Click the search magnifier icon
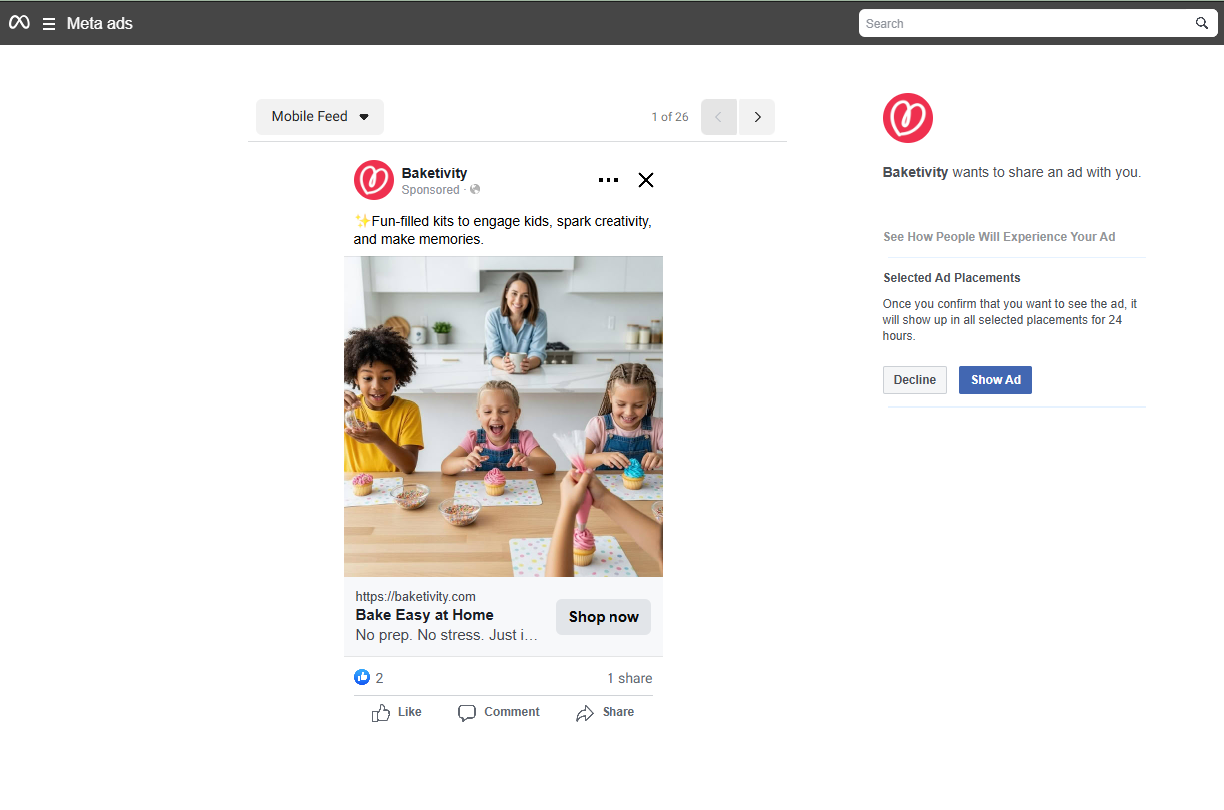The image size is (1224, 810). pyautogui.click(x=1202, y=23)
